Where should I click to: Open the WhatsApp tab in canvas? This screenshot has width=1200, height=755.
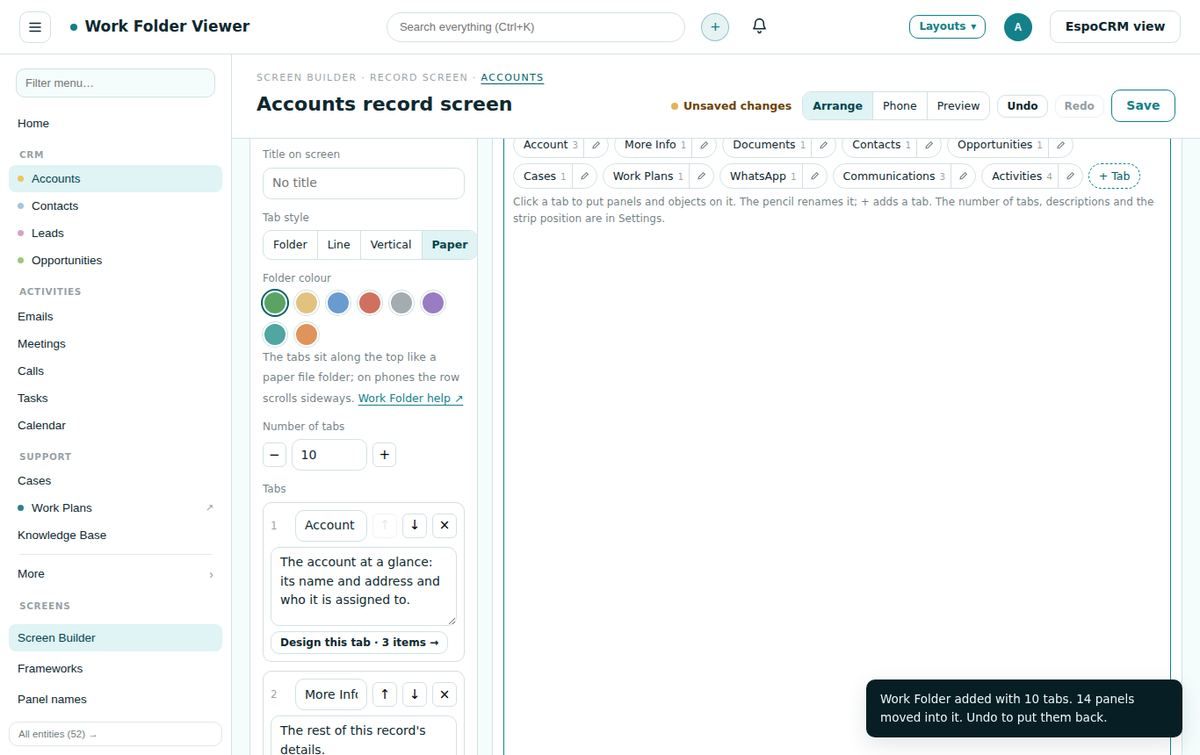[x=762, y=176]
